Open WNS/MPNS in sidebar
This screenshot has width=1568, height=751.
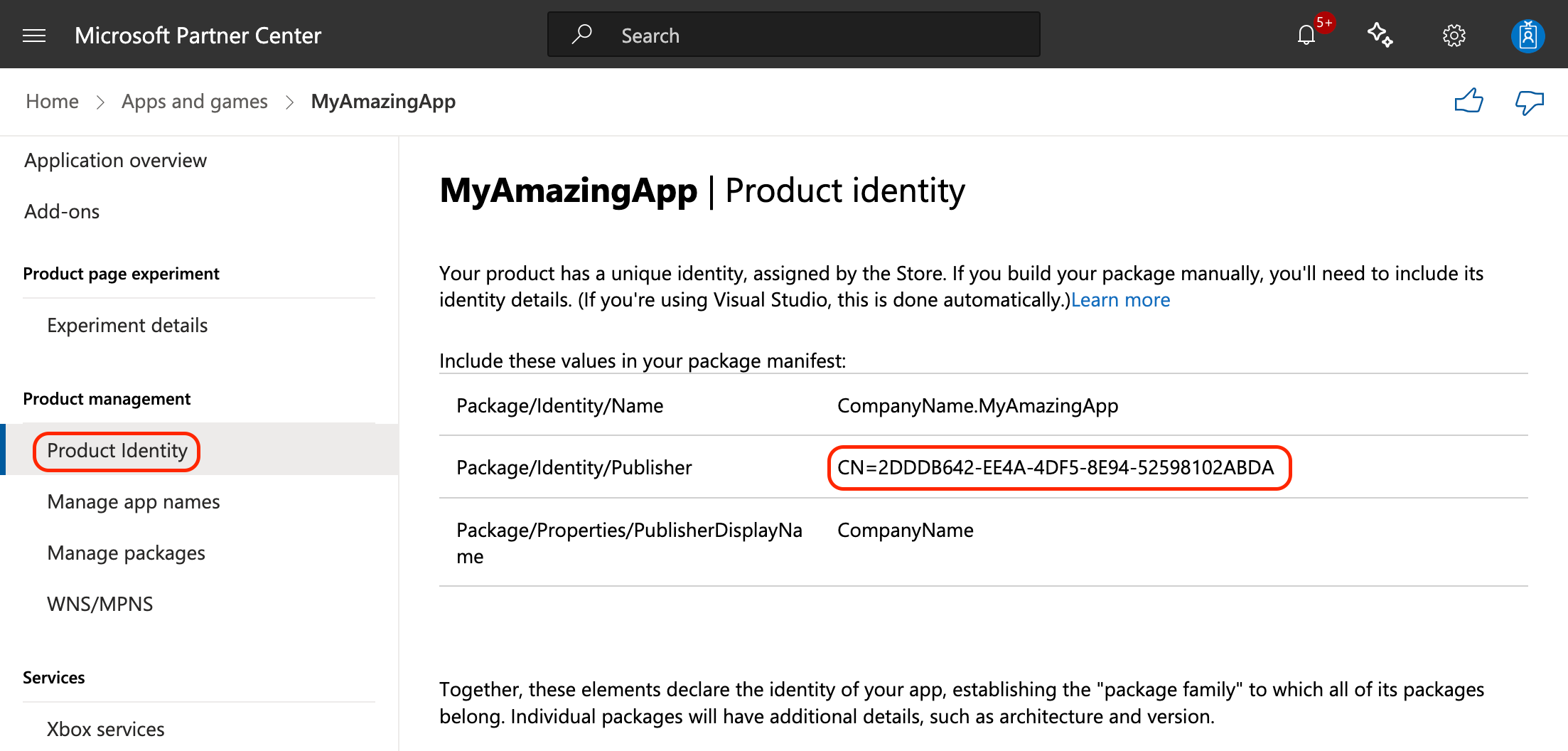pyautogui.click(x=100, y=604)
